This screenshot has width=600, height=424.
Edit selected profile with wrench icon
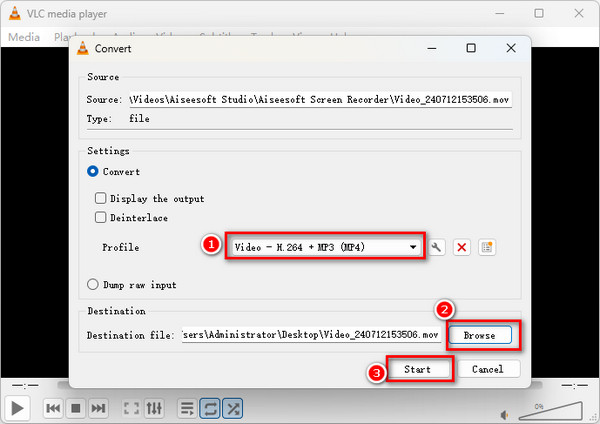[438, 247]
